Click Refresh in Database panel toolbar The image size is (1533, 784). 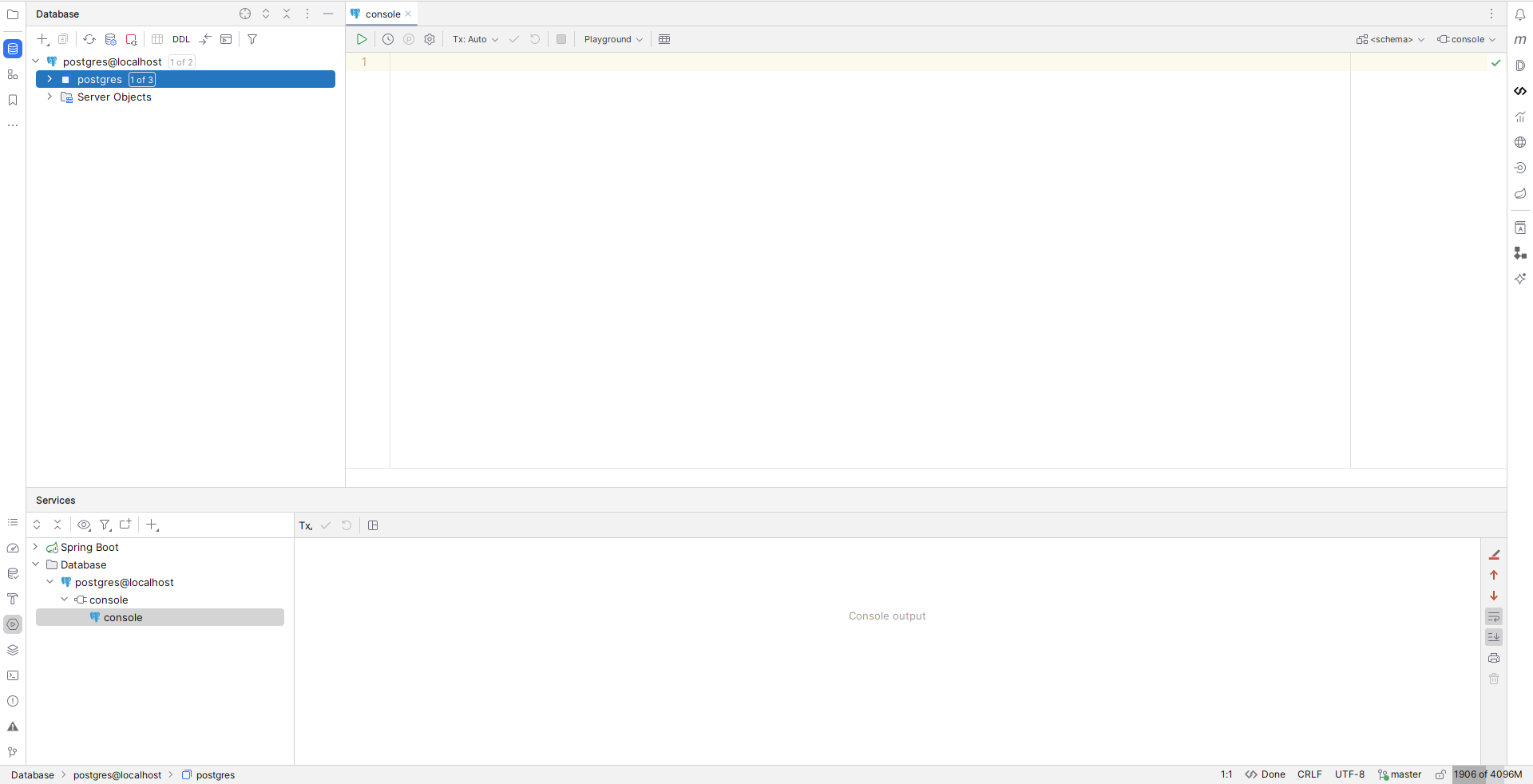tap(89, 39)
